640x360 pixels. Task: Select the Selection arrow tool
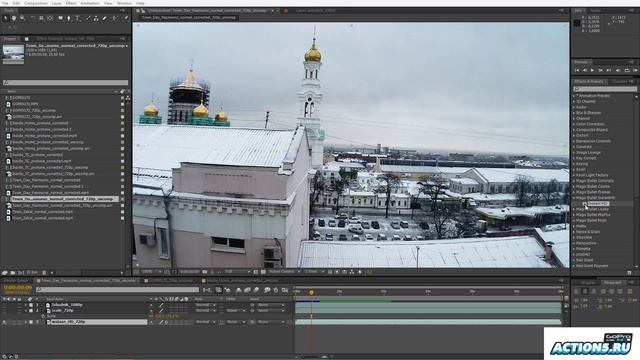[5, 18]
